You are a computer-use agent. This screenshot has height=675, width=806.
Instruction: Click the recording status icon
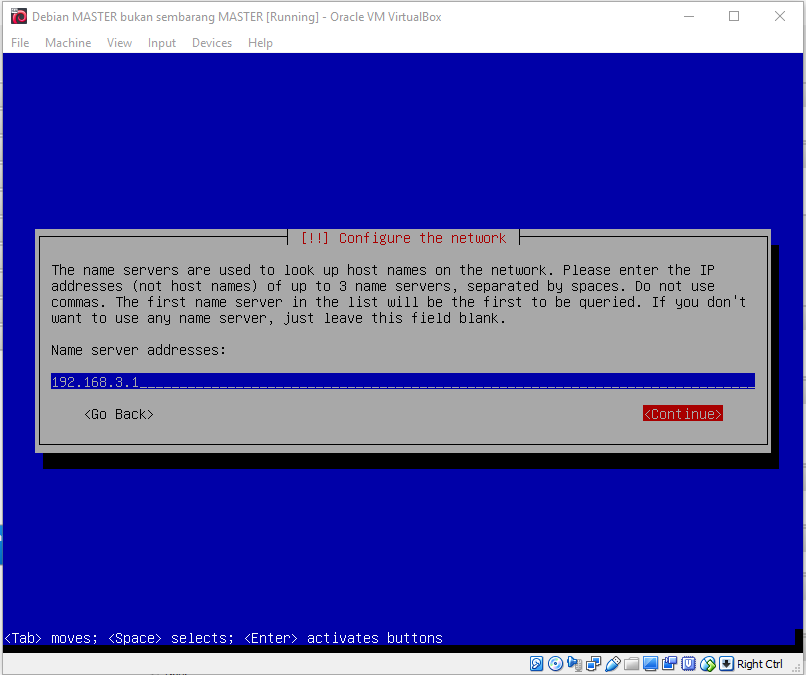click(669, 664)
